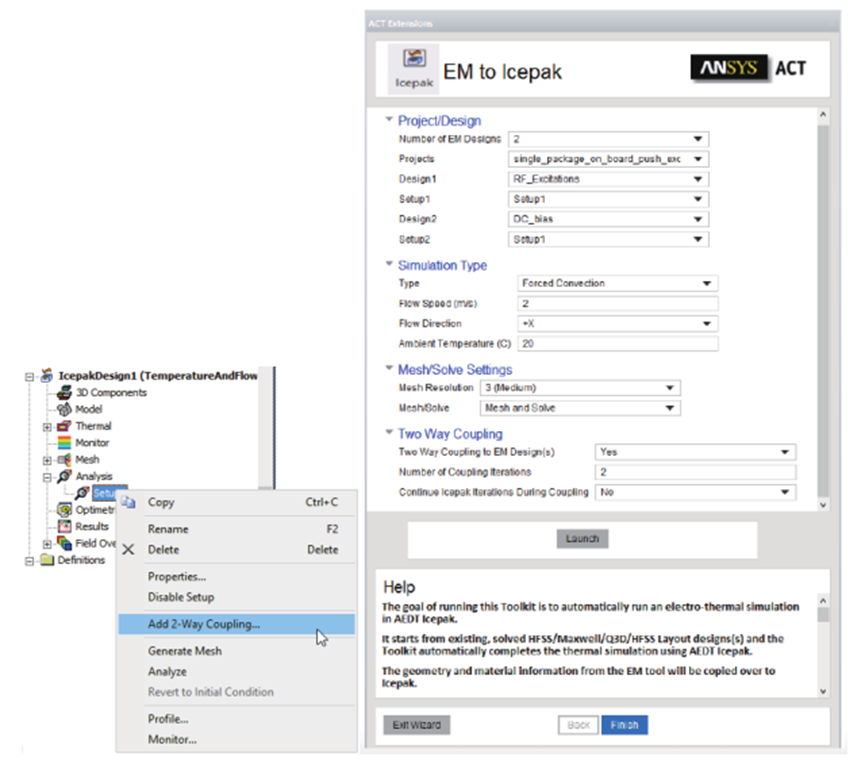This screenshot has width=865, height=768.
Task: Choose Disable Setup menu entry
Action: coord(237,597)
